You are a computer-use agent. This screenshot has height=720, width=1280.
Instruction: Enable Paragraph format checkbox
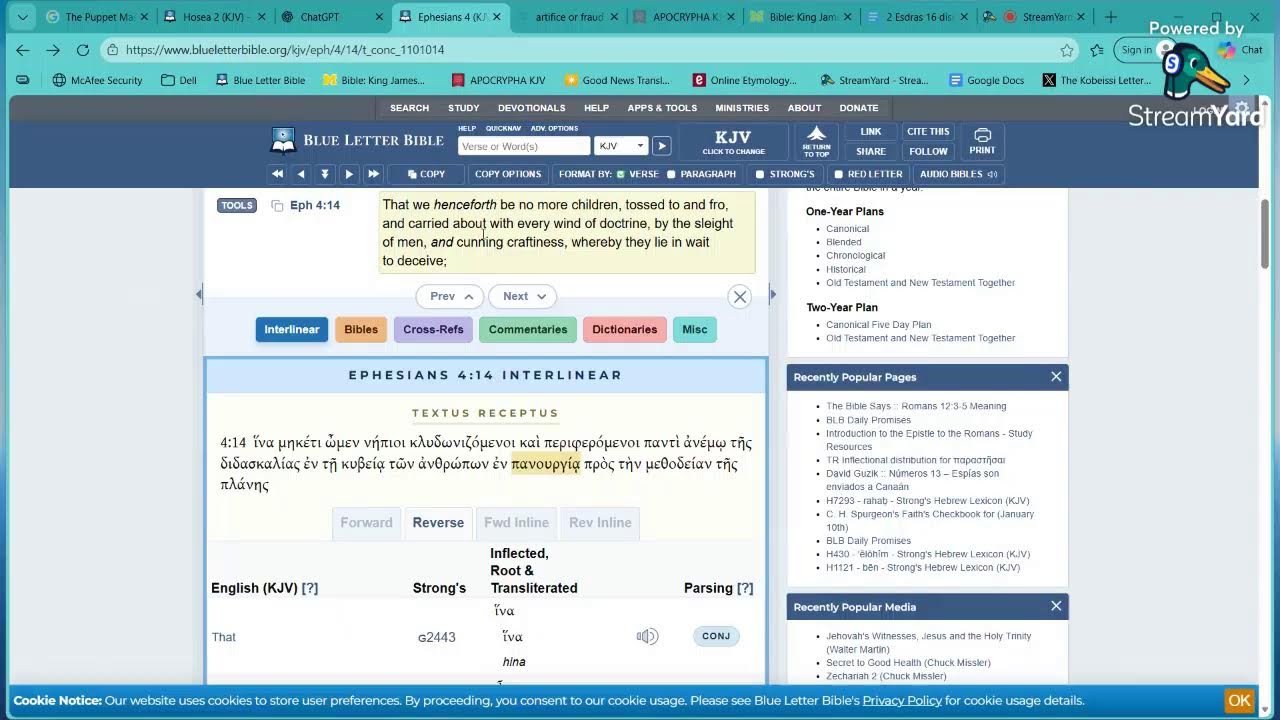click(672, 174)
